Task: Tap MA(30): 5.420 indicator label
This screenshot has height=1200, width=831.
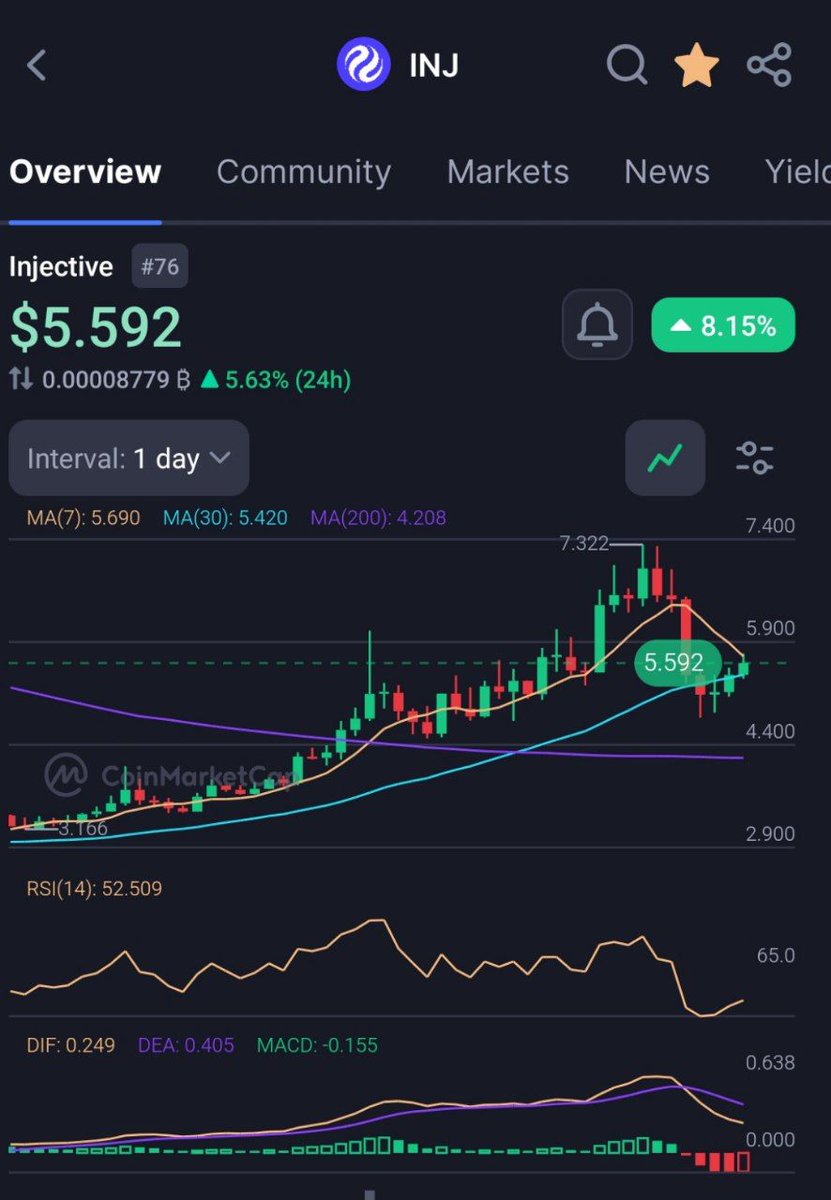Action: click(226, 518)
